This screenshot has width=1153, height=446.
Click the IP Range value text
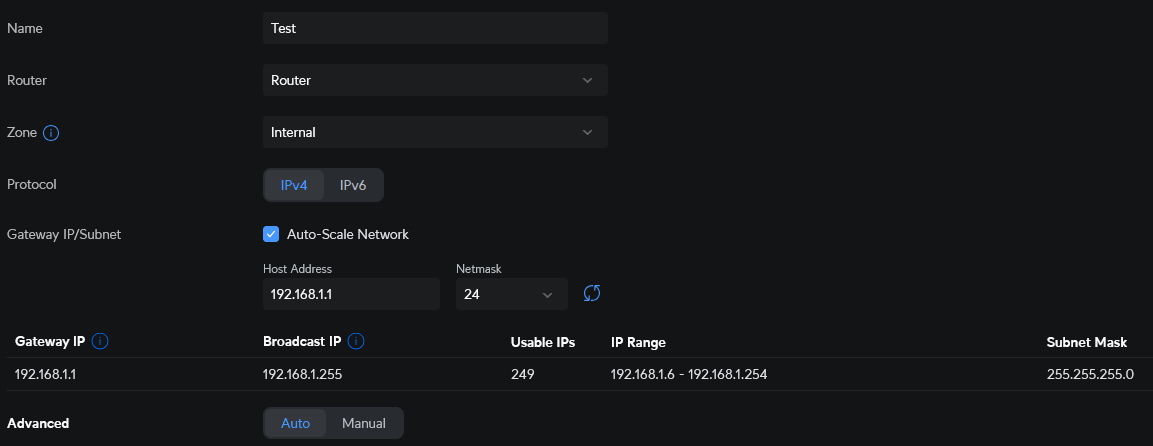coord(689,374)
